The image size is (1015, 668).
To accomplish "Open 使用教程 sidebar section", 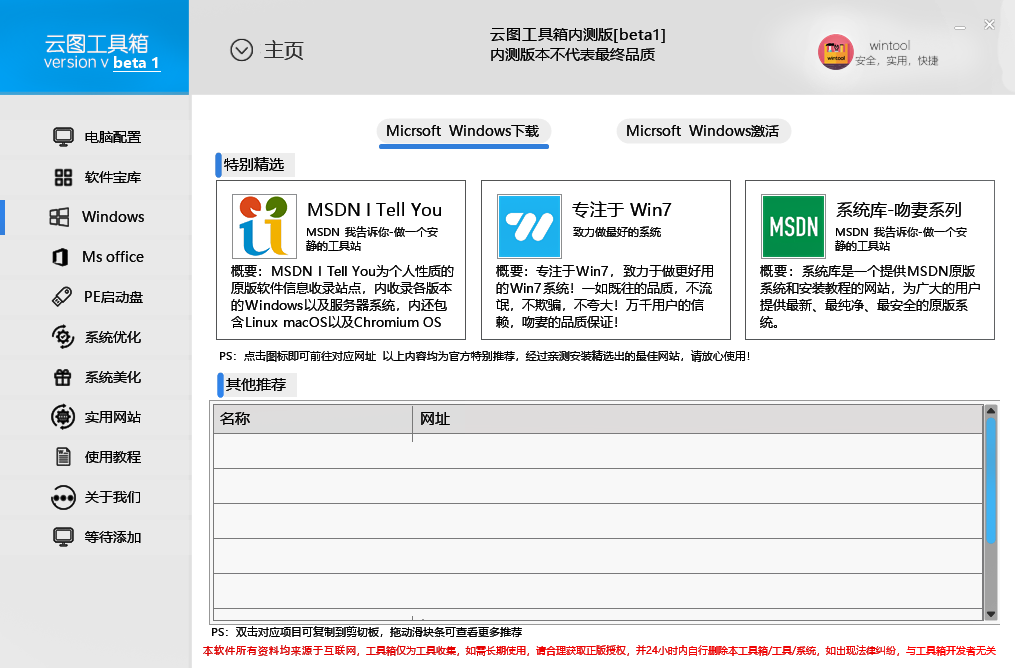I will (96, 457).
